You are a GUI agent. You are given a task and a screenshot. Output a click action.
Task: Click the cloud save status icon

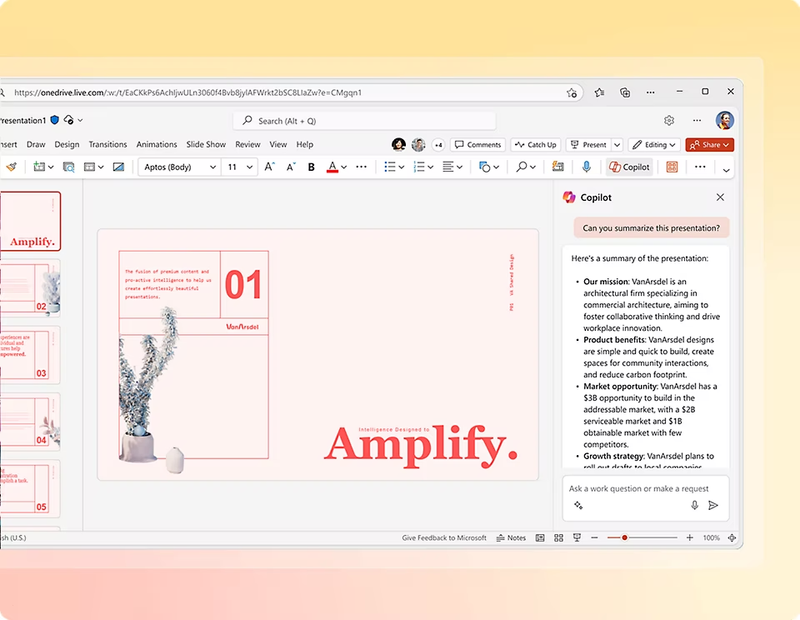(69, 120)
